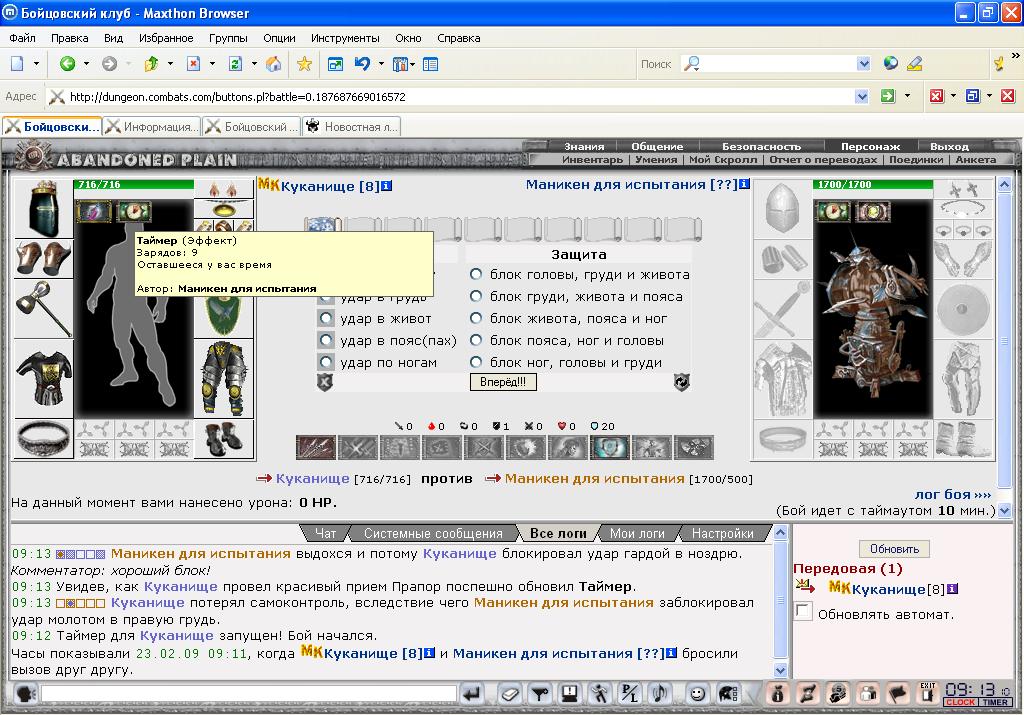The image size is (1024, 715).
Task: Click the smiley emoticon icon in chat bar
Action: [697, 693]
